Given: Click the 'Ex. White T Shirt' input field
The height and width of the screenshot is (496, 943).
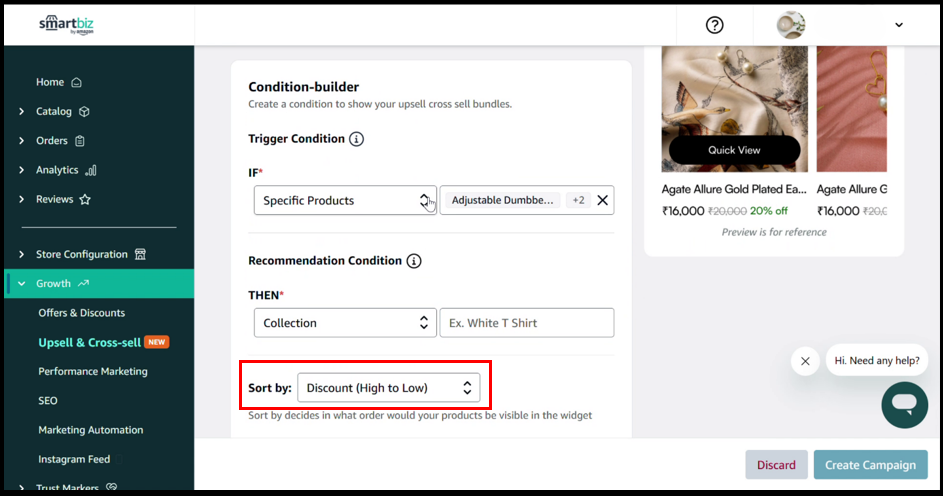Looking at the screenshot, I should coord(526,323).
